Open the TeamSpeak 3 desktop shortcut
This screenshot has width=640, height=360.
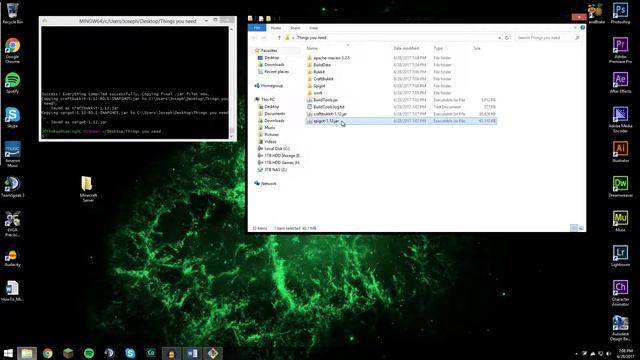(x=13, y=187)
